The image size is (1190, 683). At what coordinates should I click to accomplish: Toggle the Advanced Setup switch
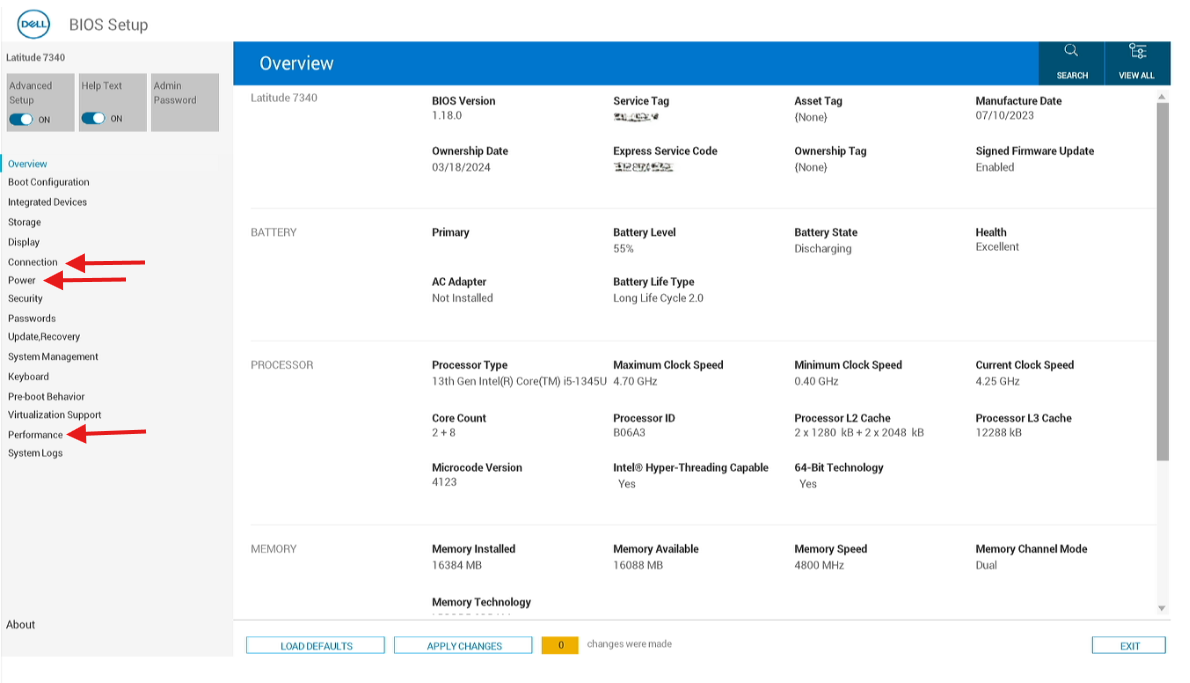click(21, 119)
